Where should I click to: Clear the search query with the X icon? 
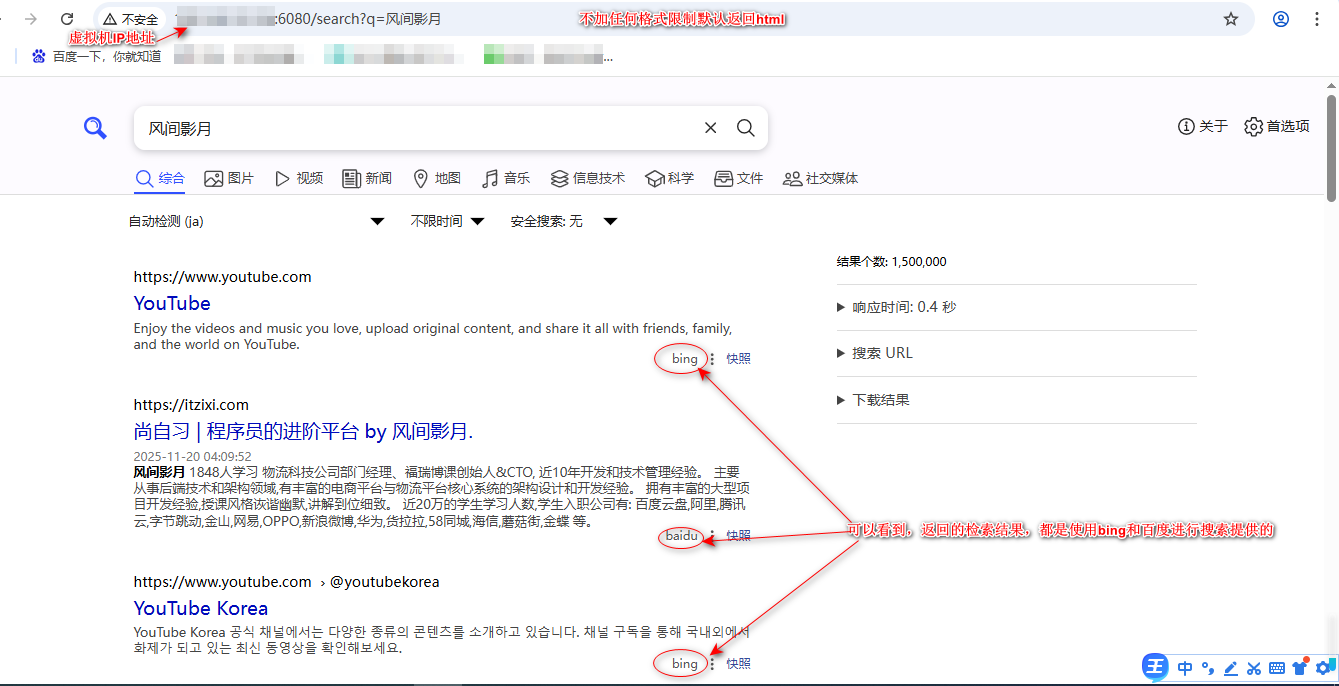tap(710, 127)
